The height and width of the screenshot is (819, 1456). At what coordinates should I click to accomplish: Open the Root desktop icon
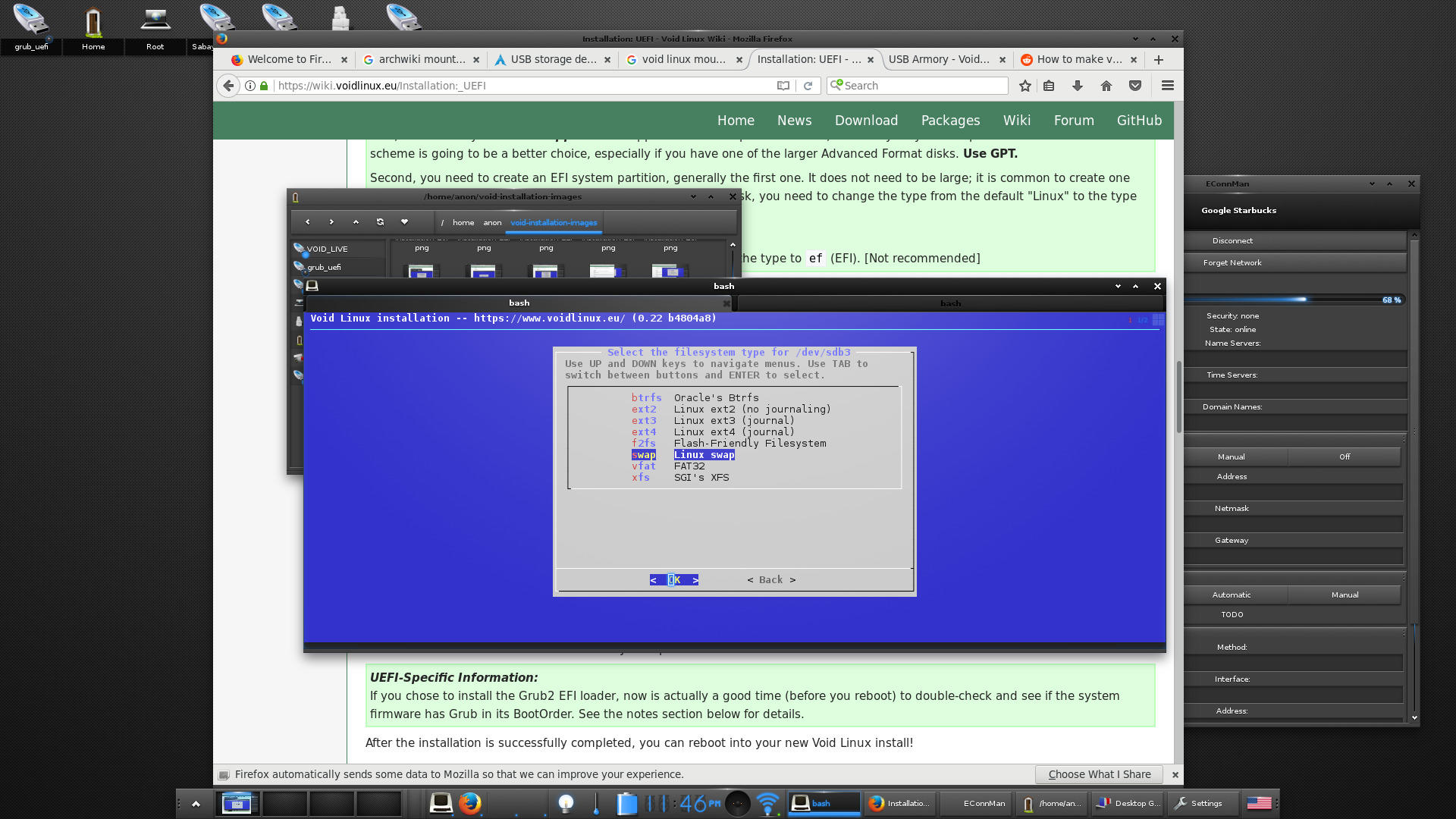point(155,27)
